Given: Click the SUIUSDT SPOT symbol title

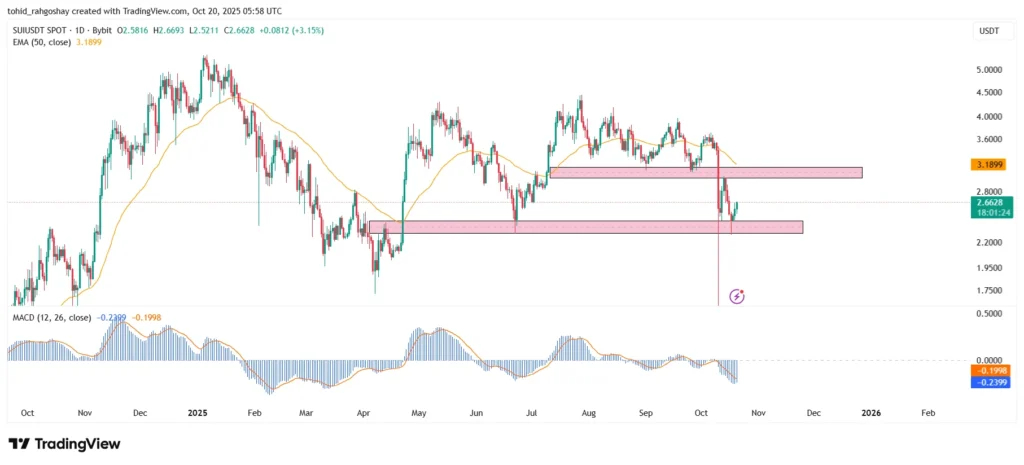Looking at the screenshot, I should [x=40, y=31].
